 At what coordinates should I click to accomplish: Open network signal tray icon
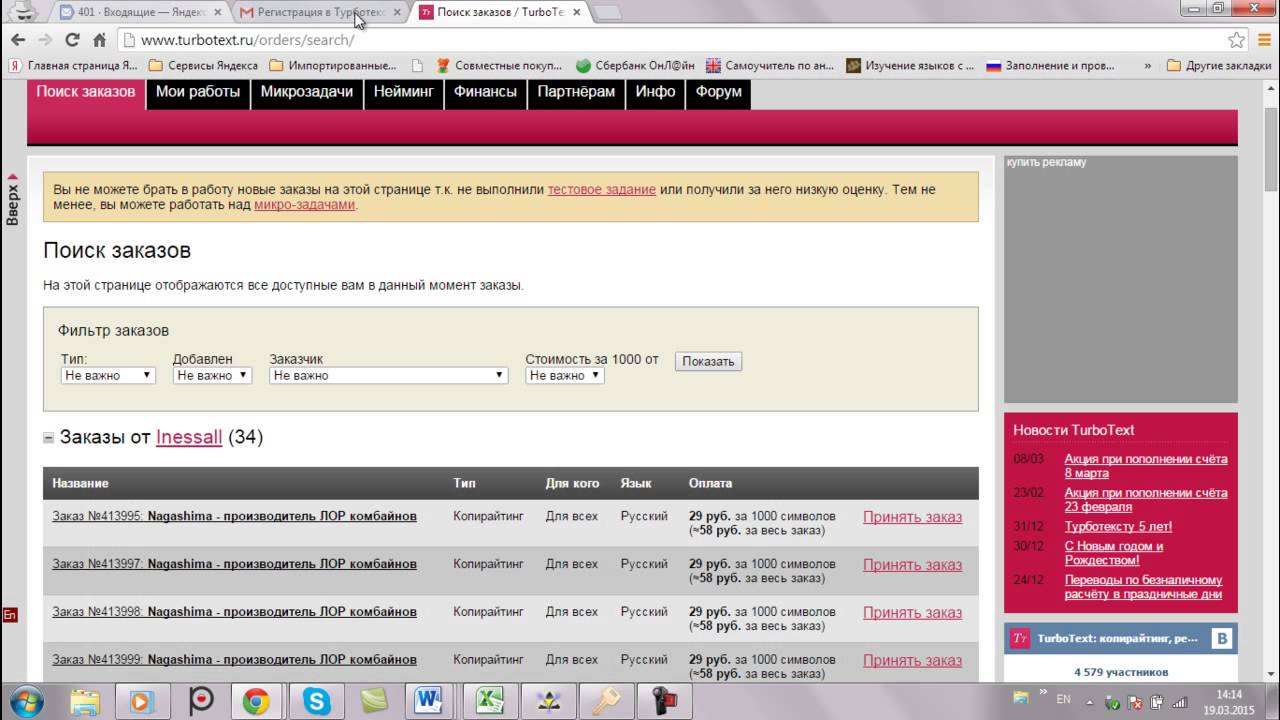1180,701
